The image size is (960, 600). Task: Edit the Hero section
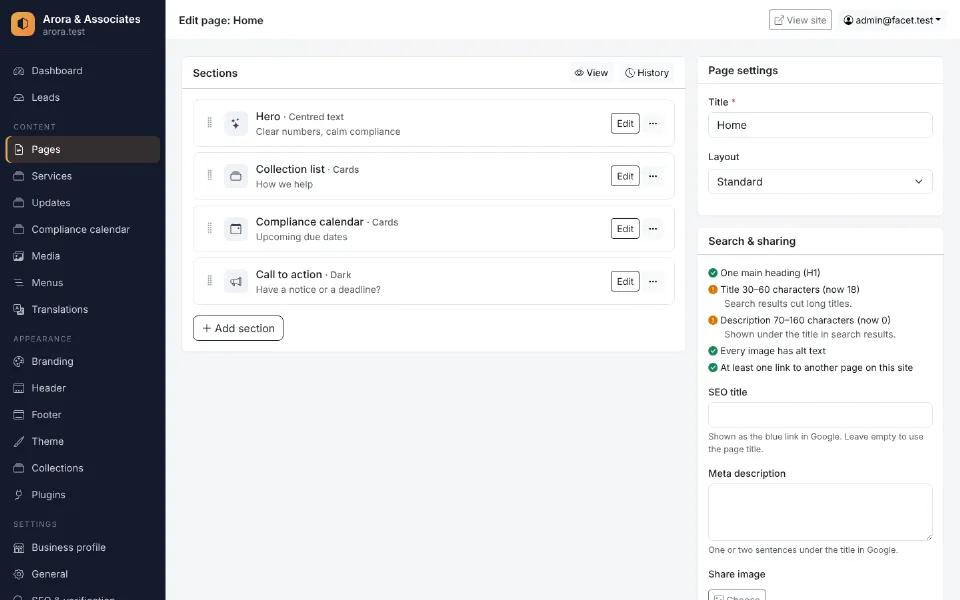[x=625, y=123]
